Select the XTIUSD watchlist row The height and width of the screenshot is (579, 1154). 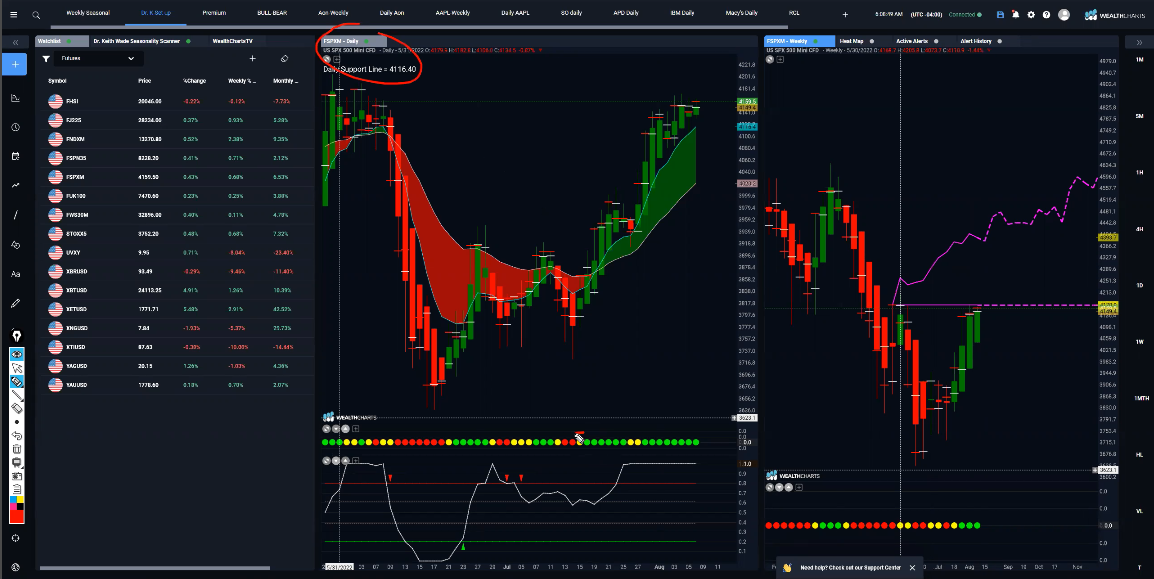pos(177,347)
